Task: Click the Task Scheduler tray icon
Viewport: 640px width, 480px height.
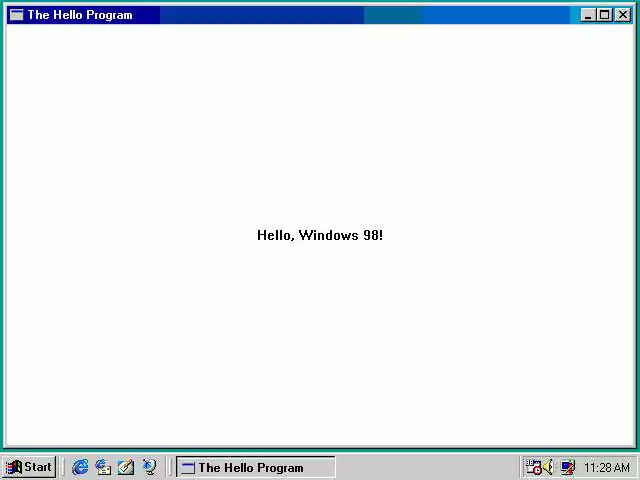Action: (533, 467)
